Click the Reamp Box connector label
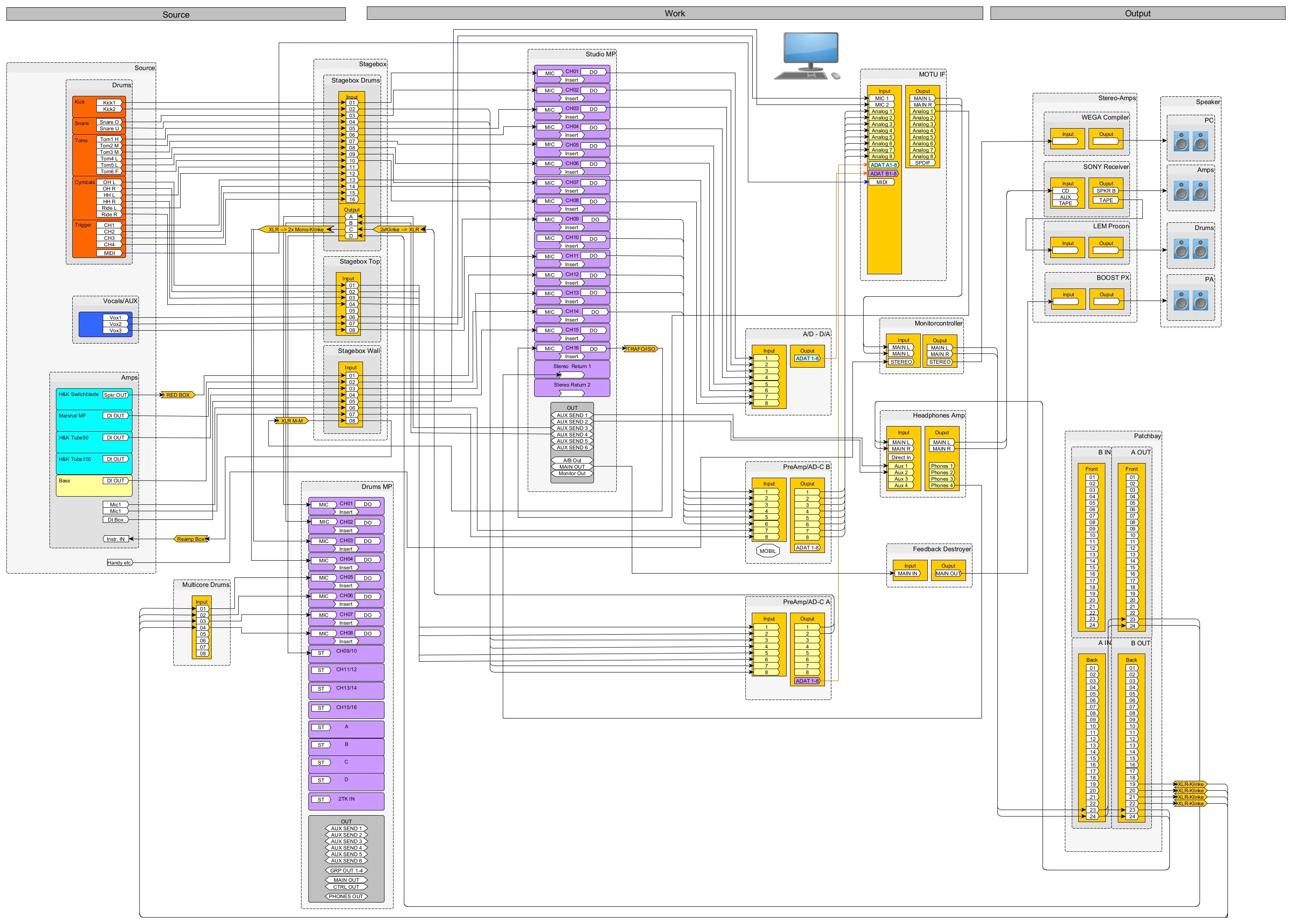 pyautogui.click(x=191, y=539)
